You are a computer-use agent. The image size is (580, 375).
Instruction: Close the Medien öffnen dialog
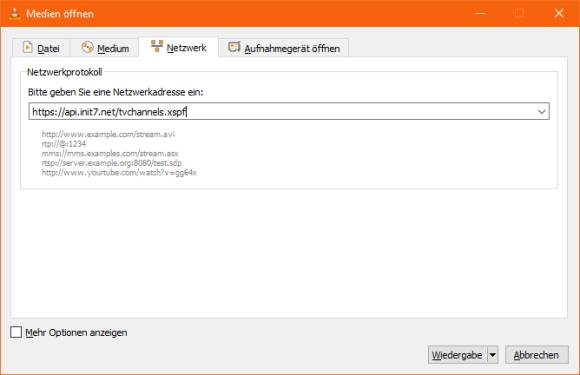click(x=559, y=13)
